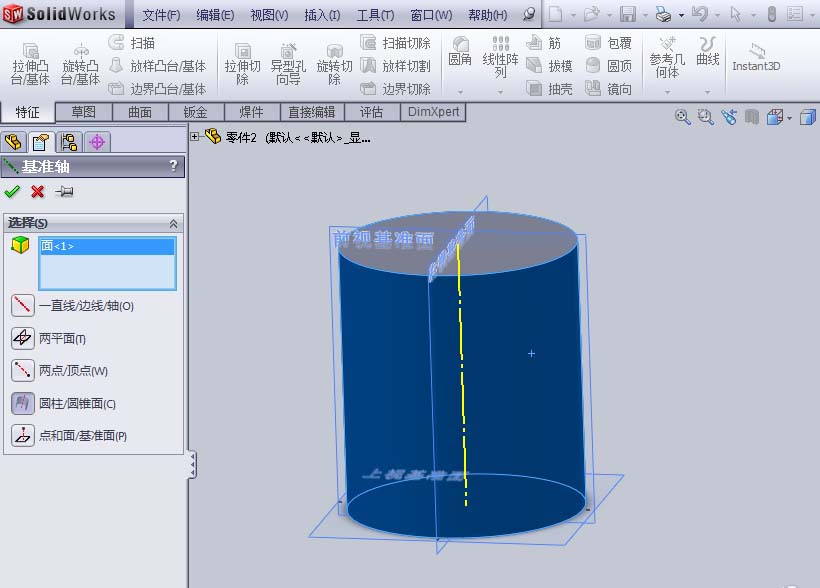Select Swept Cut (扫描切除)
The height and width of the screenshot is (588, 820).
coord(395,42)
